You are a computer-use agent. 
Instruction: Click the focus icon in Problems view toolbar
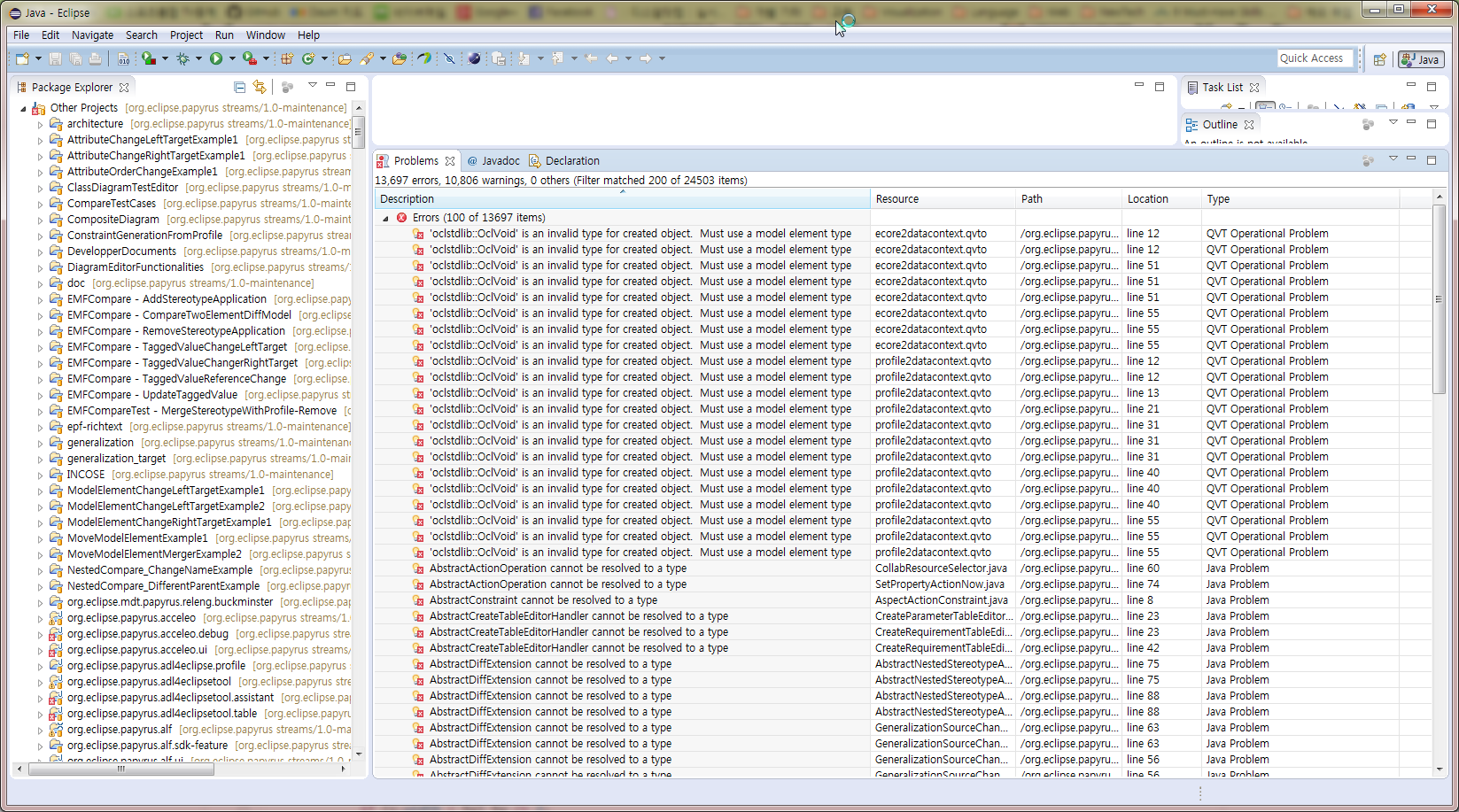[x=1368, y=160]
